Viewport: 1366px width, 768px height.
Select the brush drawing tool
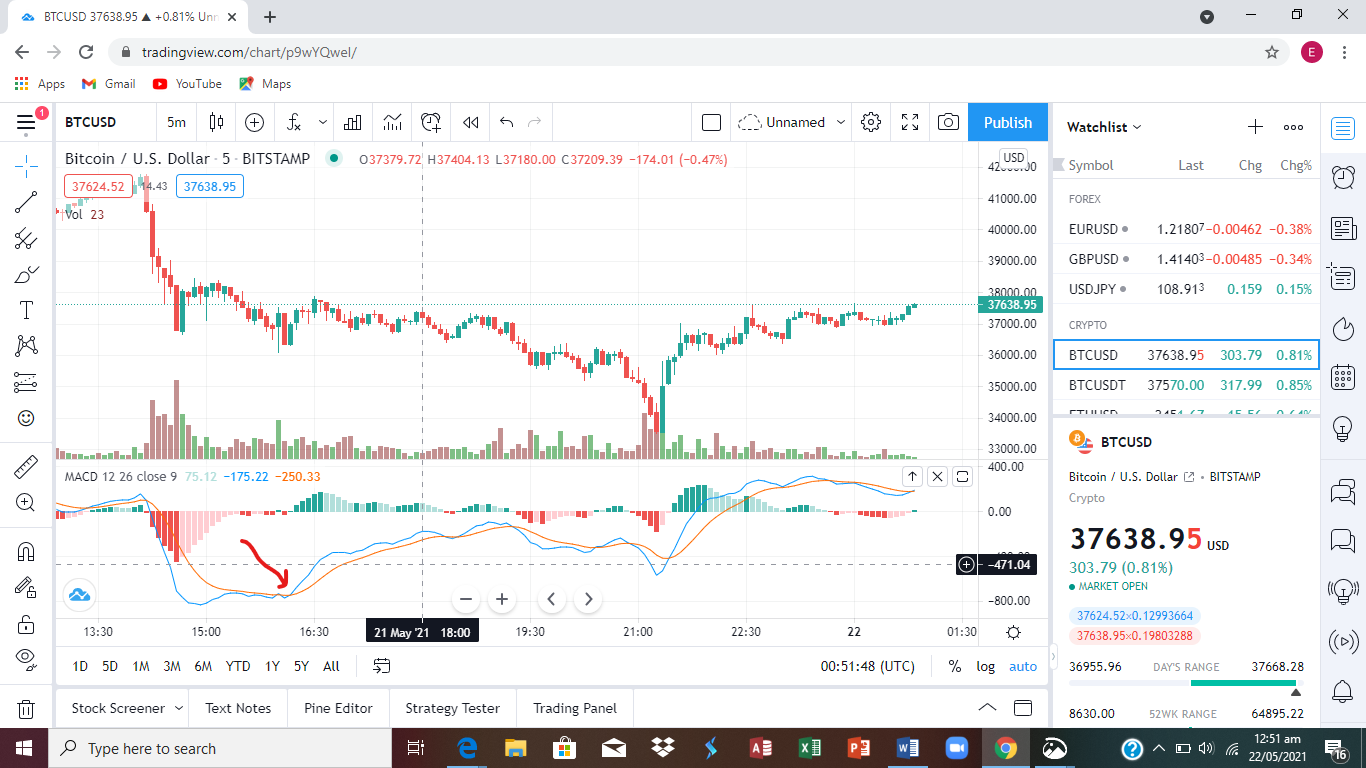point(26,274)
